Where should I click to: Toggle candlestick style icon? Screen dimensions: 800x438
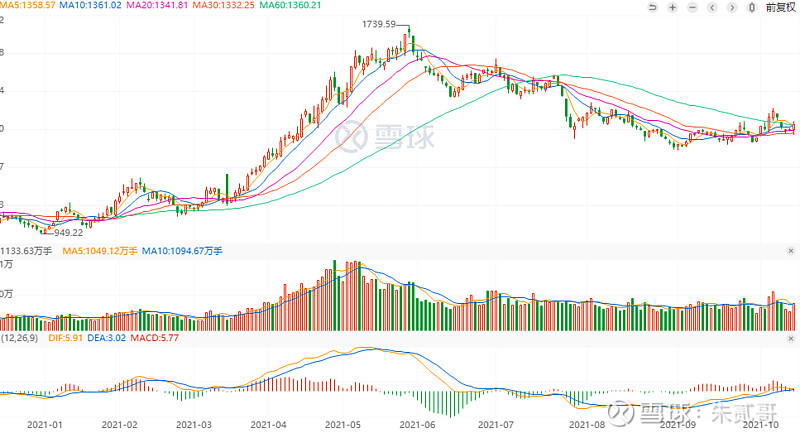[752, 8]
